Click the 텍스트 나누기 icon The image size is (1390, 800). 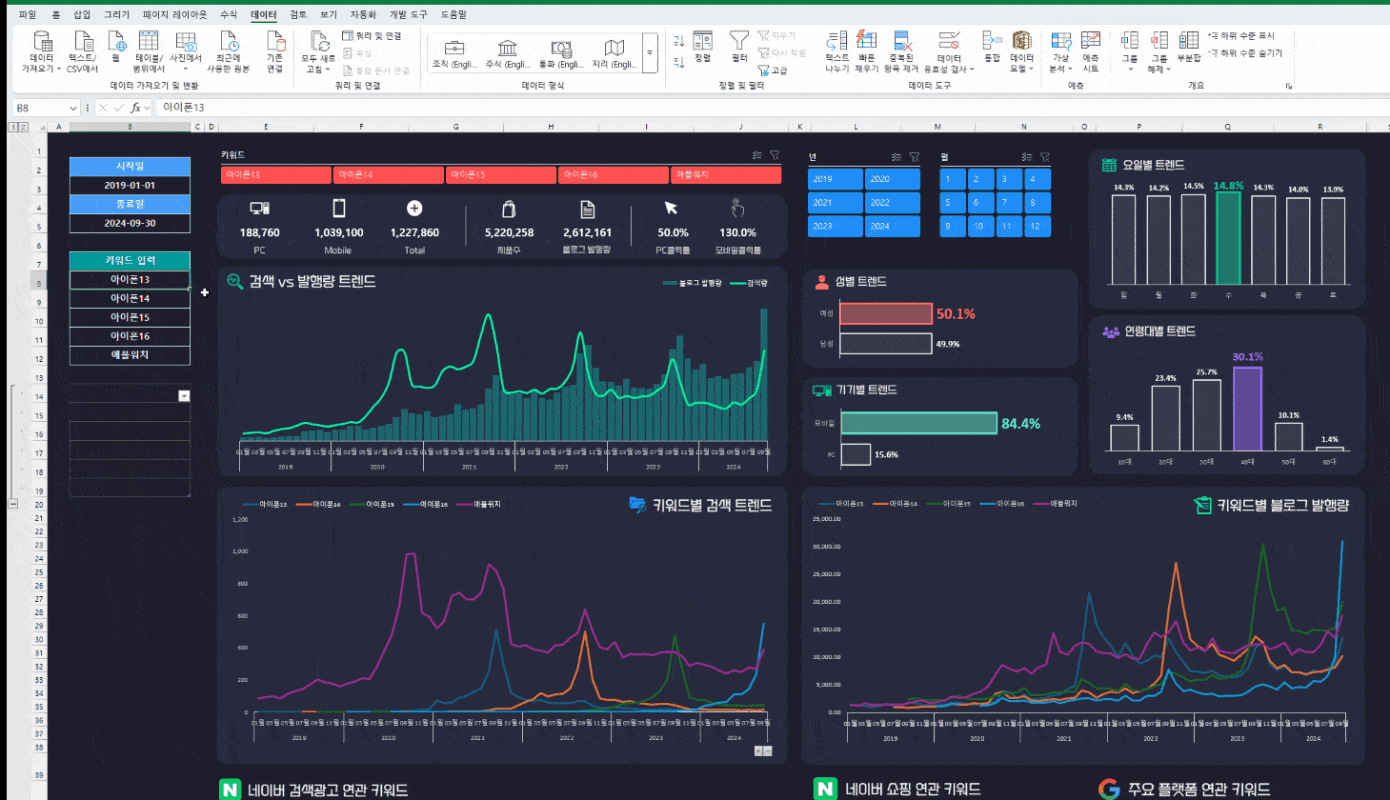coord(836,42)
